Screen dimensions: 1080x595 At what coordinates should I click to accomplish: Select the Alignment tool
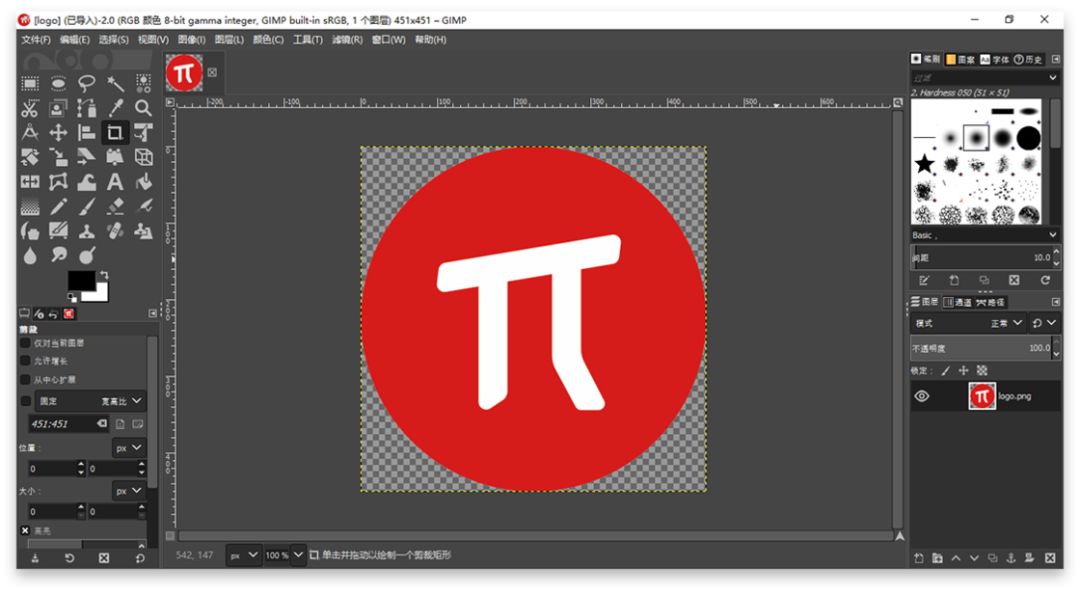pos(87,132)
